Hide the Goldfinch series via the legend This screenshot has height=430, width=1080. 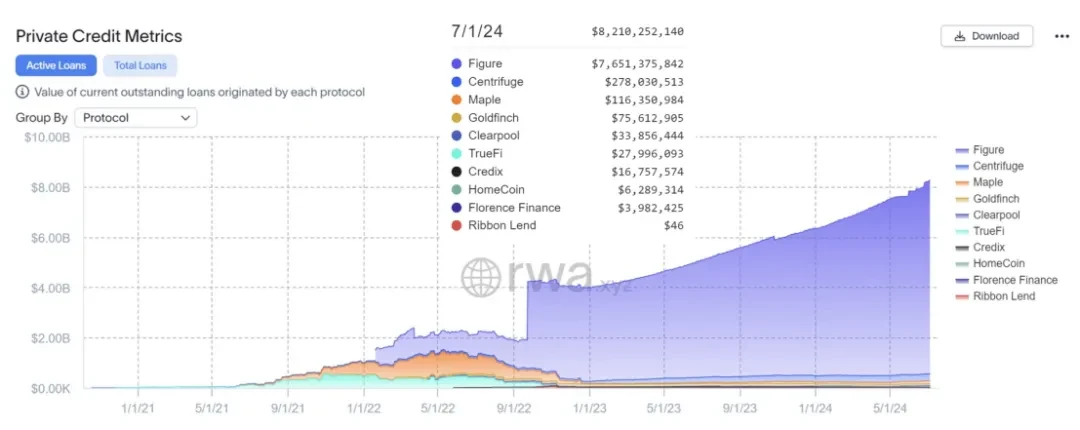tap(994, 199)
